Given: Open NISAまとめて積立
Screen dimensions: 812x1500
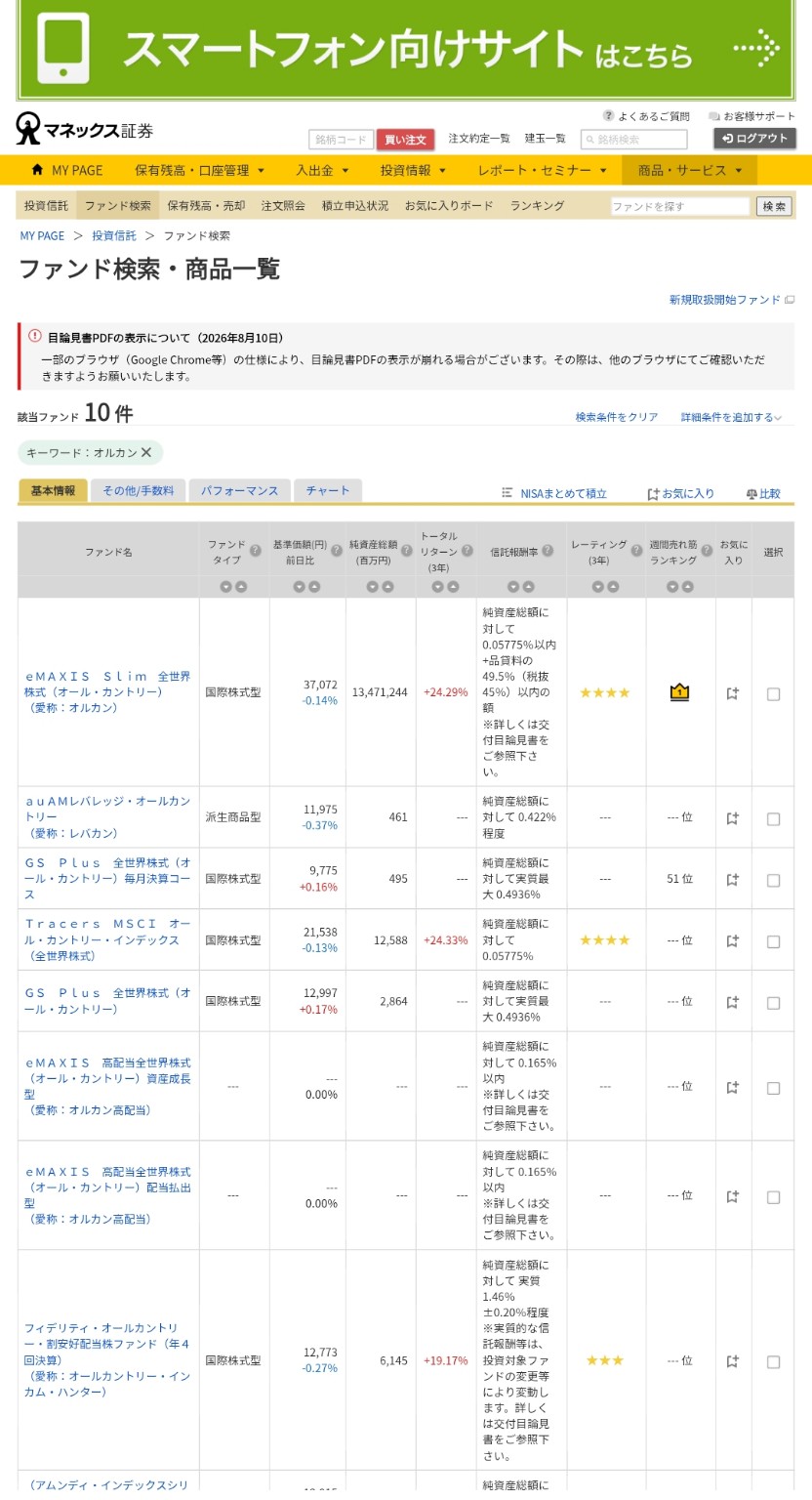Looking at the screenshot, I should [554, 493].
